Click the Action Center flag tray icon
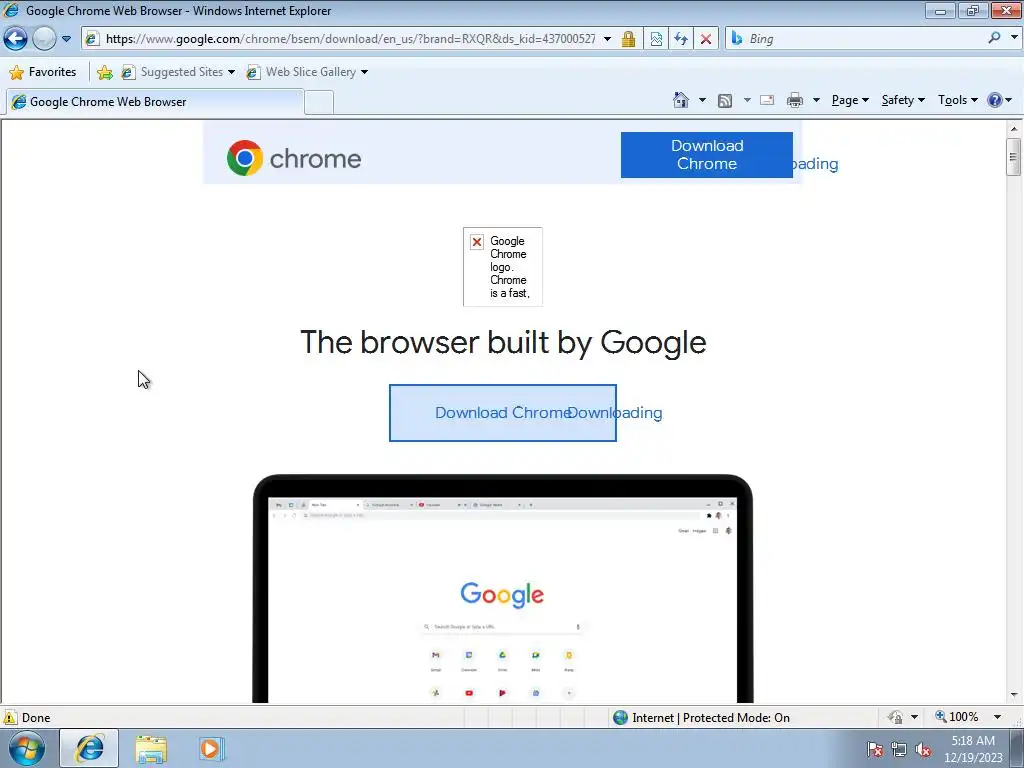This screenshot has width=1024, height=768. click(875, 750)
